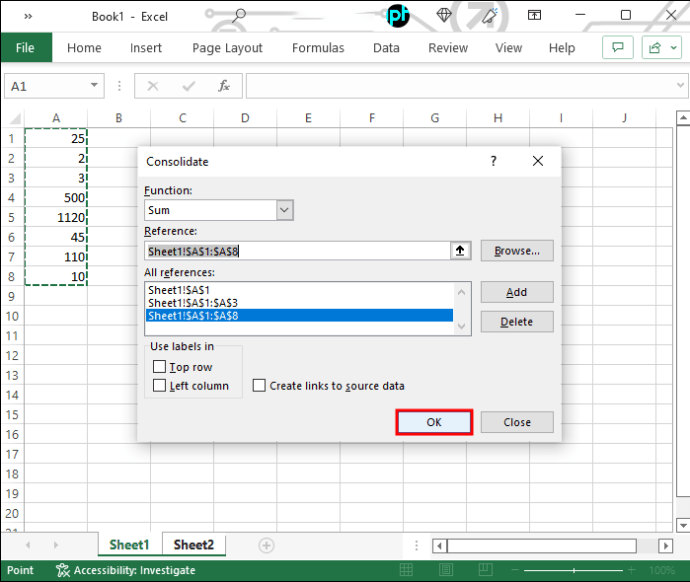
Task: Open the View tab
Action: point(508,48)
